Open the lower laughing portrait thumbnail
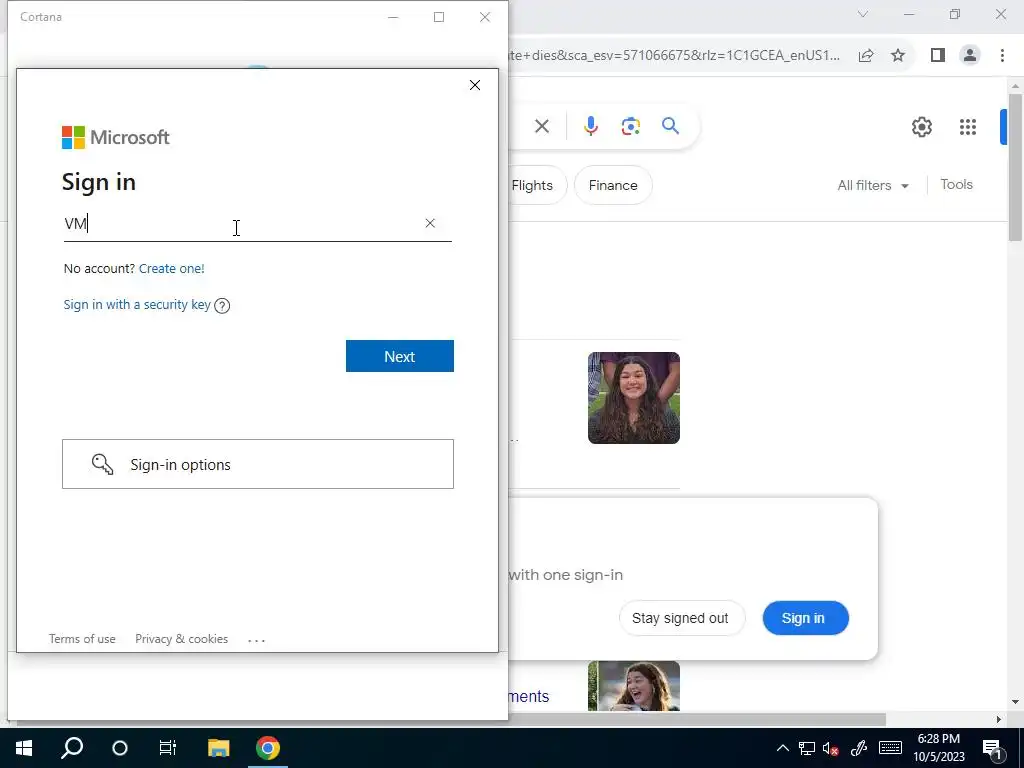The width and height of the screenshot is (1024, 768). (633, 686)
